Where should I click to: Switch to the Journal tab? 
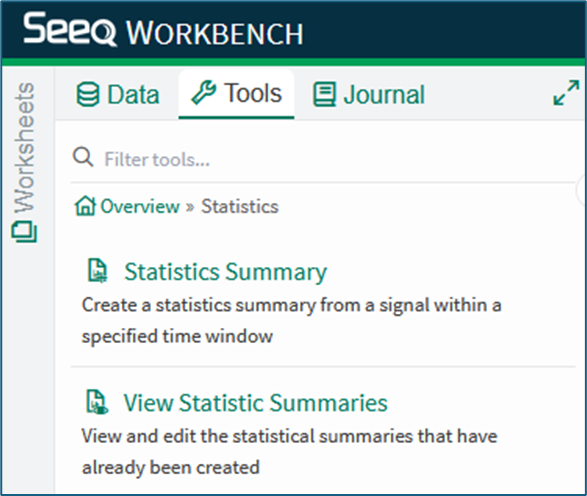click(x=369, y=94)
